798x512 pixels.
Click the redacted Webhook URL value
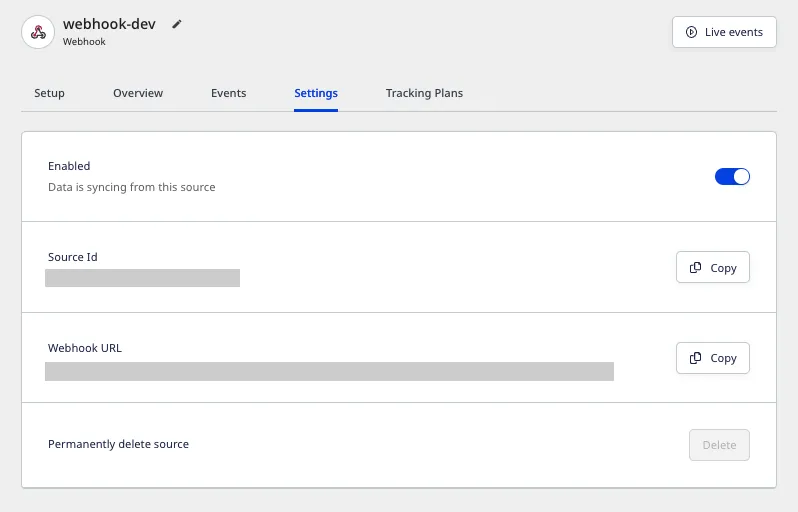coord(329,372)
